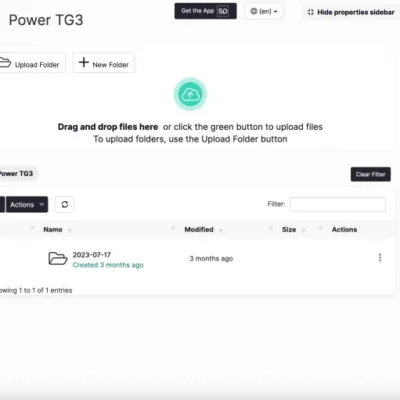Open the three-dot menu for folder 2023-07-17
This screenshot has height=400, width=400.
pyautogui.click(x=380, y=258)
